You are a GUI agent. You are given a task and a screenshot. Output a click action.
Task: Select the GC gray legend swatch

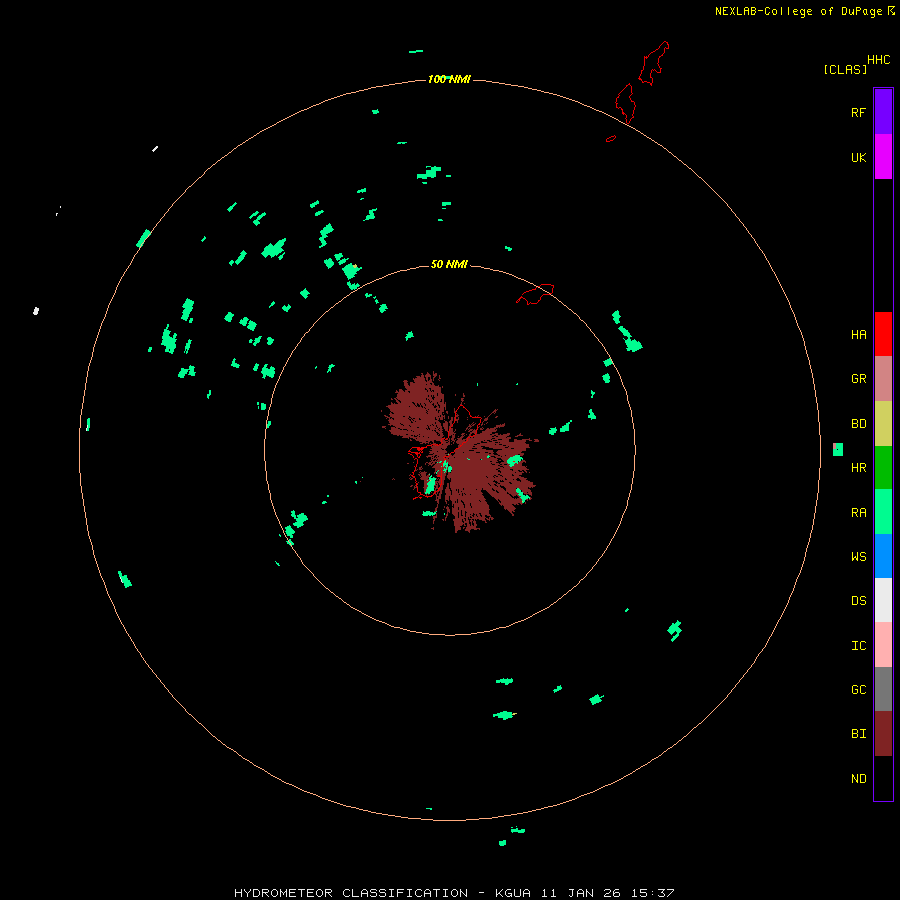pos(883,689)
